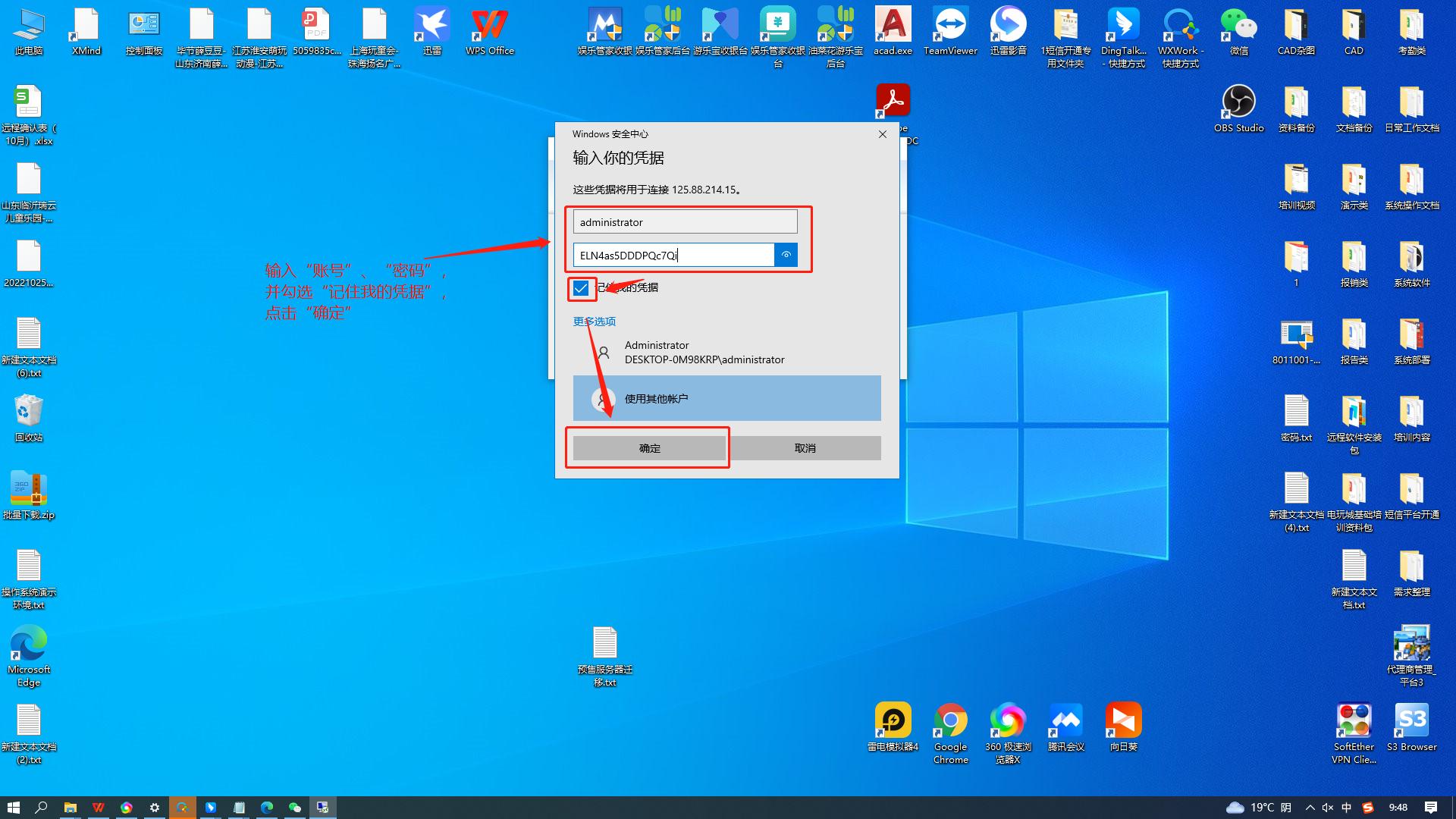The width and height of the screenshot is (1456, 819).
Task: Open 向日葵 remote control icon
Action: [x=1124, y=728]
